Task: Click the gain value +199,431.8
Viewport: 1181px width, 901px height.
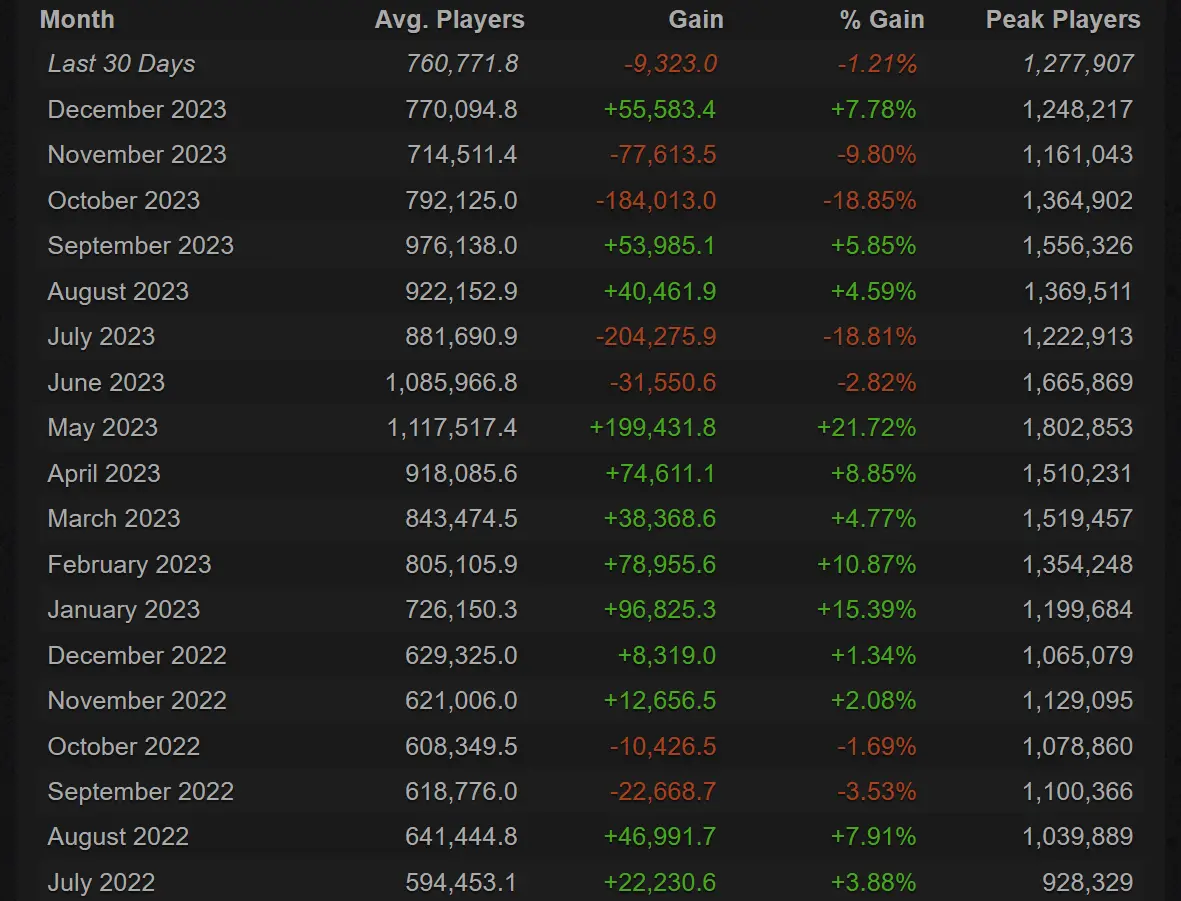Action: coord(653,428)
